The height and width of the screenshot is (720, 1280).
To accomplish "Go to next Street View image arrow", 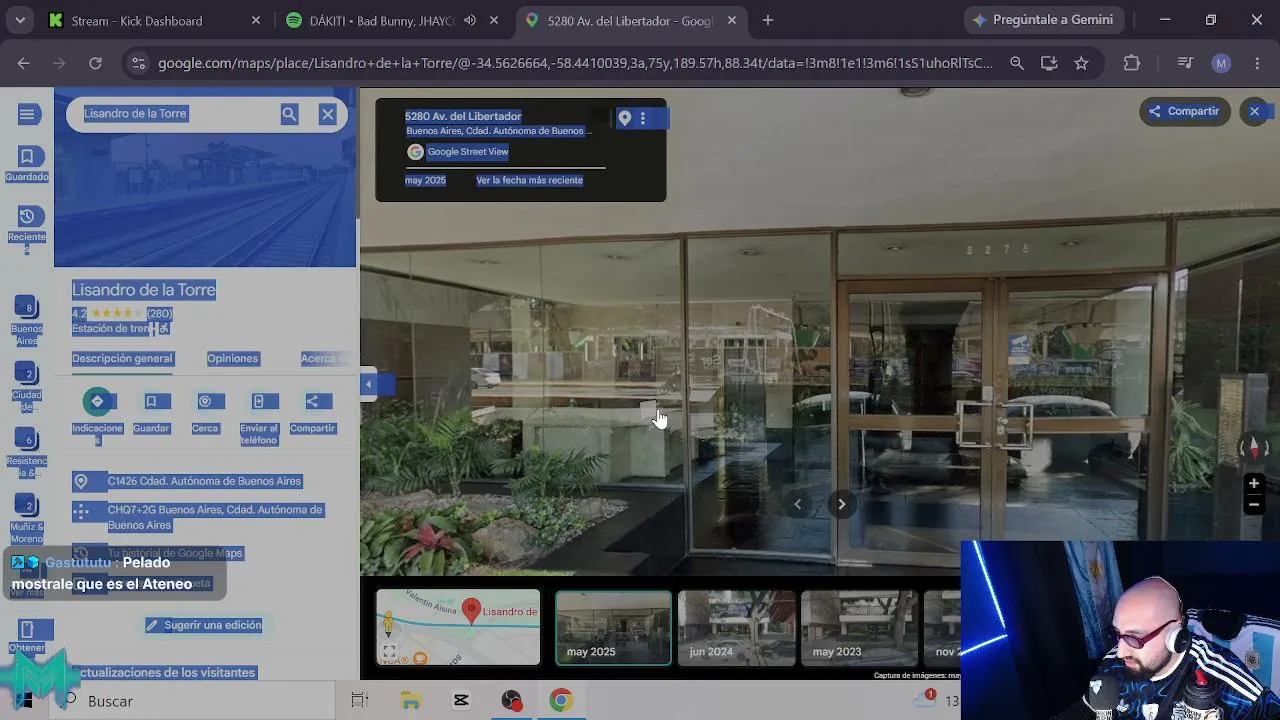I will 841,504.
